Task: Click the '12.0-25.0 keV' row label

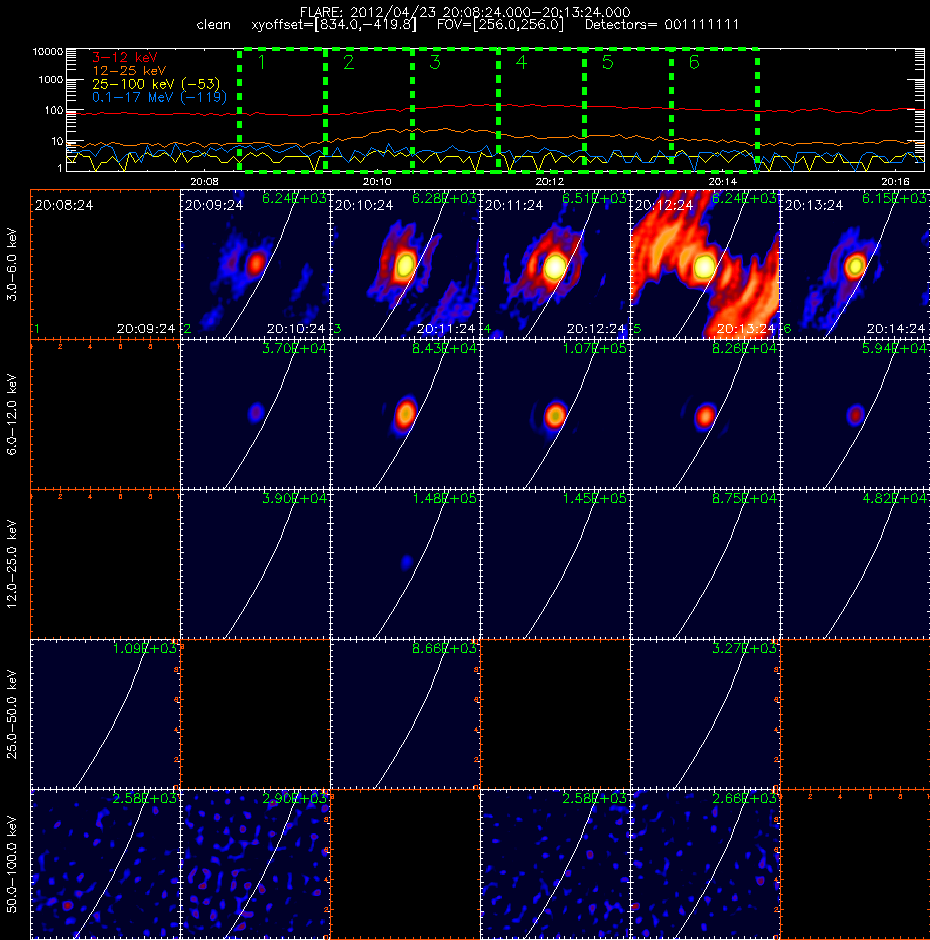Action: click(x=12, y=565)
